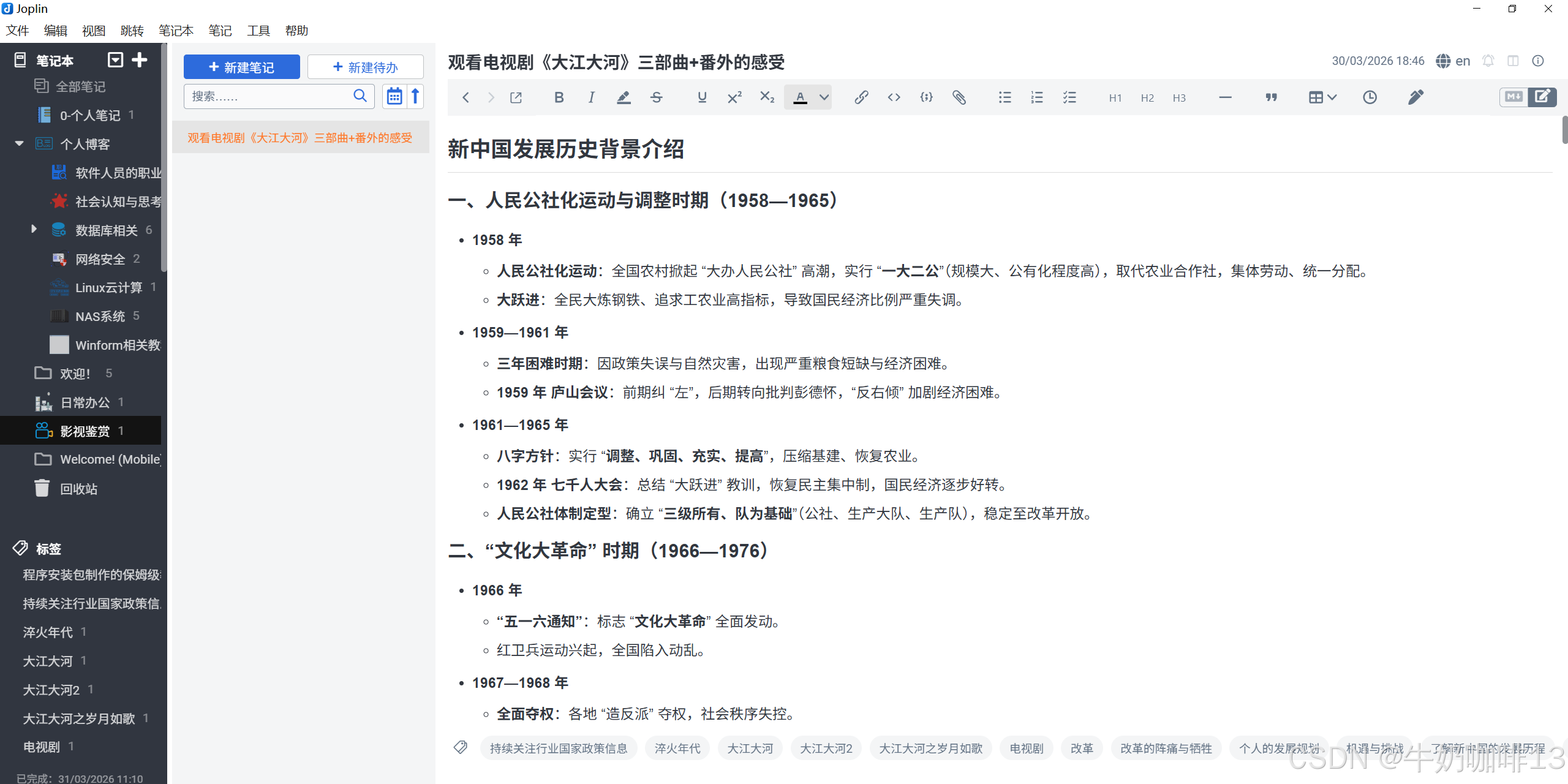Click the highlight marker icon
Screen dimensions: 1568x784
pyautogui.click(x=624, y=97)
